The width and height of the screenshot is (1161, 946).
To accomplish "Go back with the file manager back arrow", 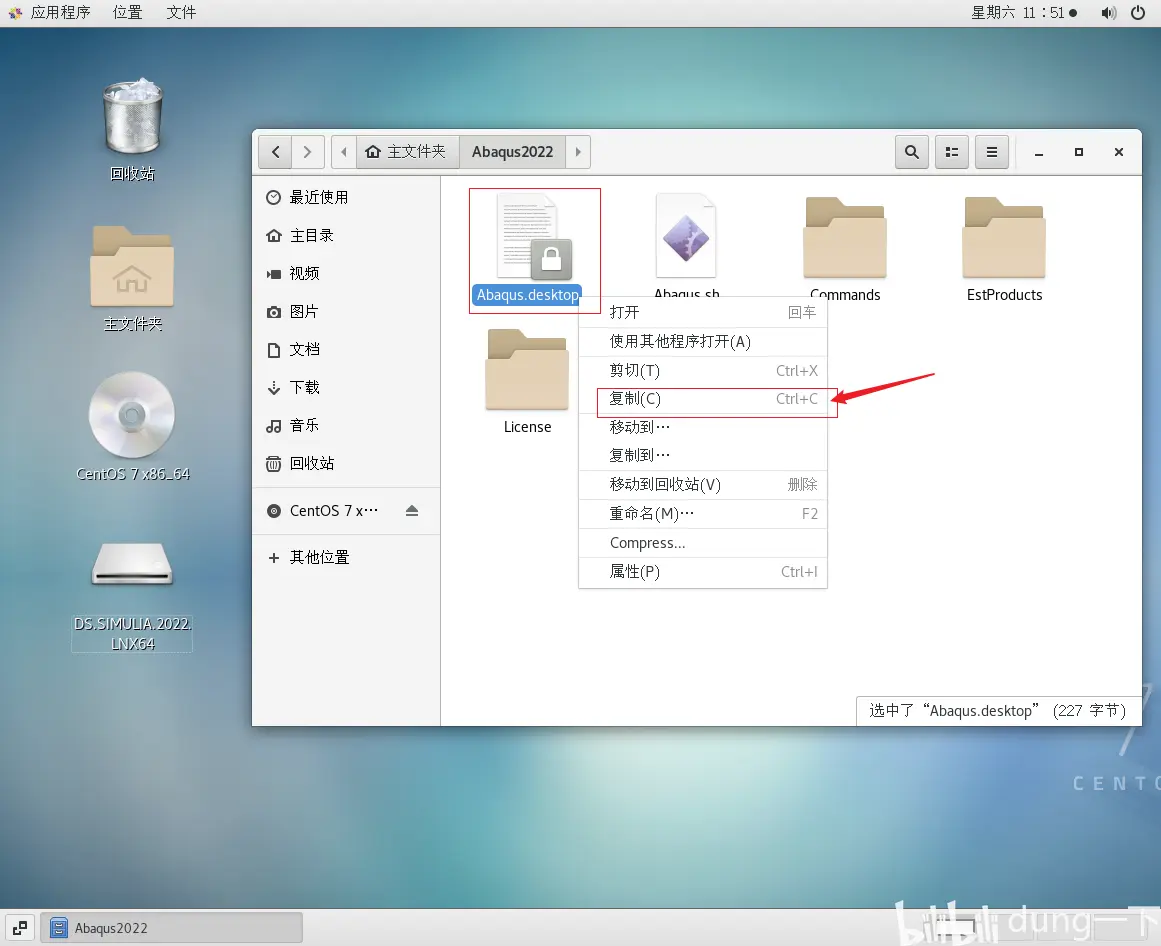I will [275, 152].
